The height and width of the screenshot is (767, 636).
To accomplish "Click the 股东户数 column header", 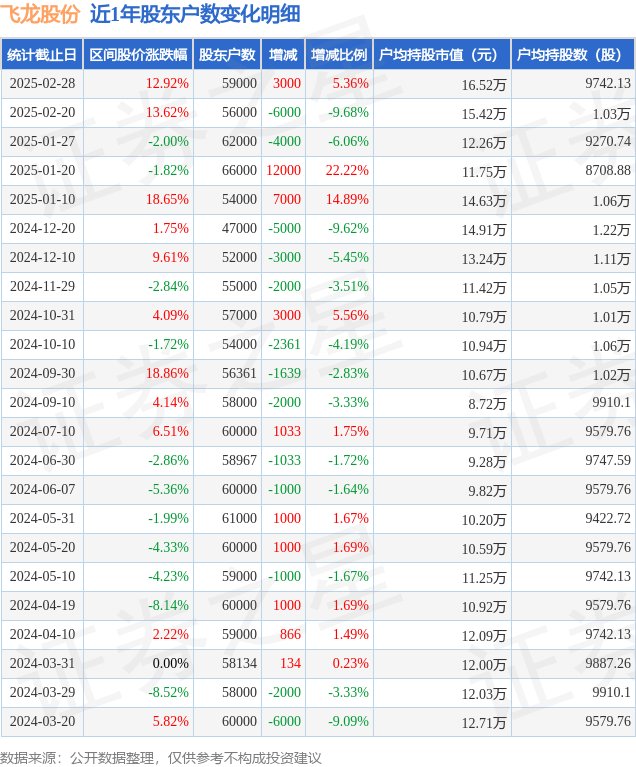I will [x=227, y=55].
